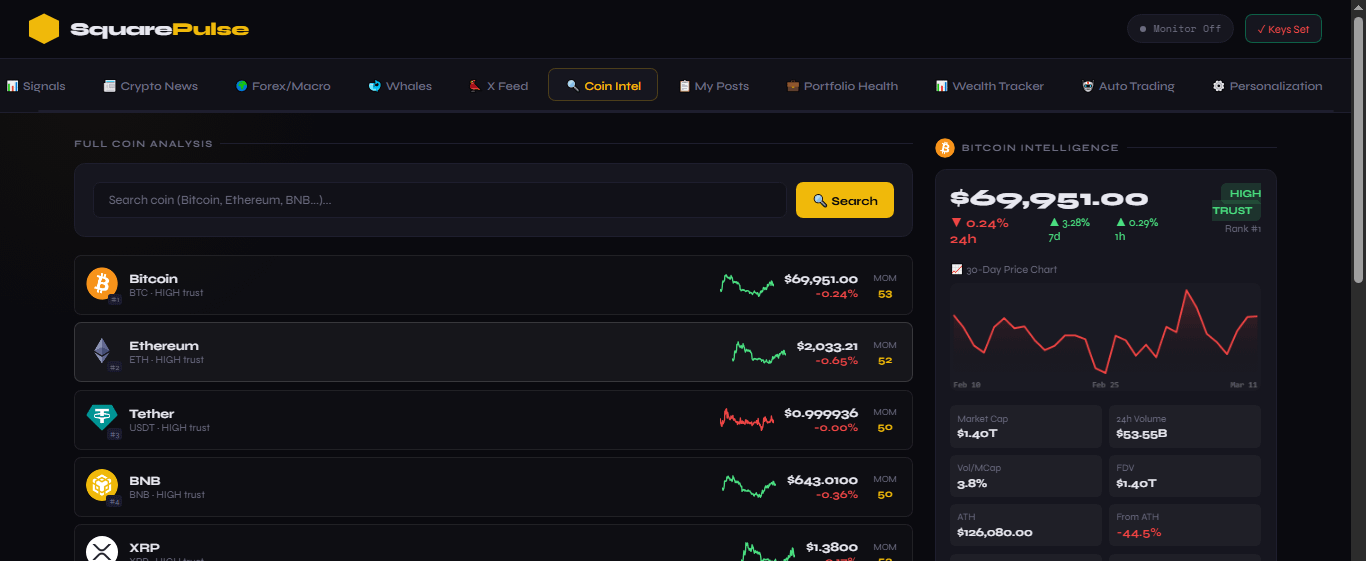Click the Bitcoin row sparkline chart
This screenshot has height=561, width=1366.
[x=747, y=285]
